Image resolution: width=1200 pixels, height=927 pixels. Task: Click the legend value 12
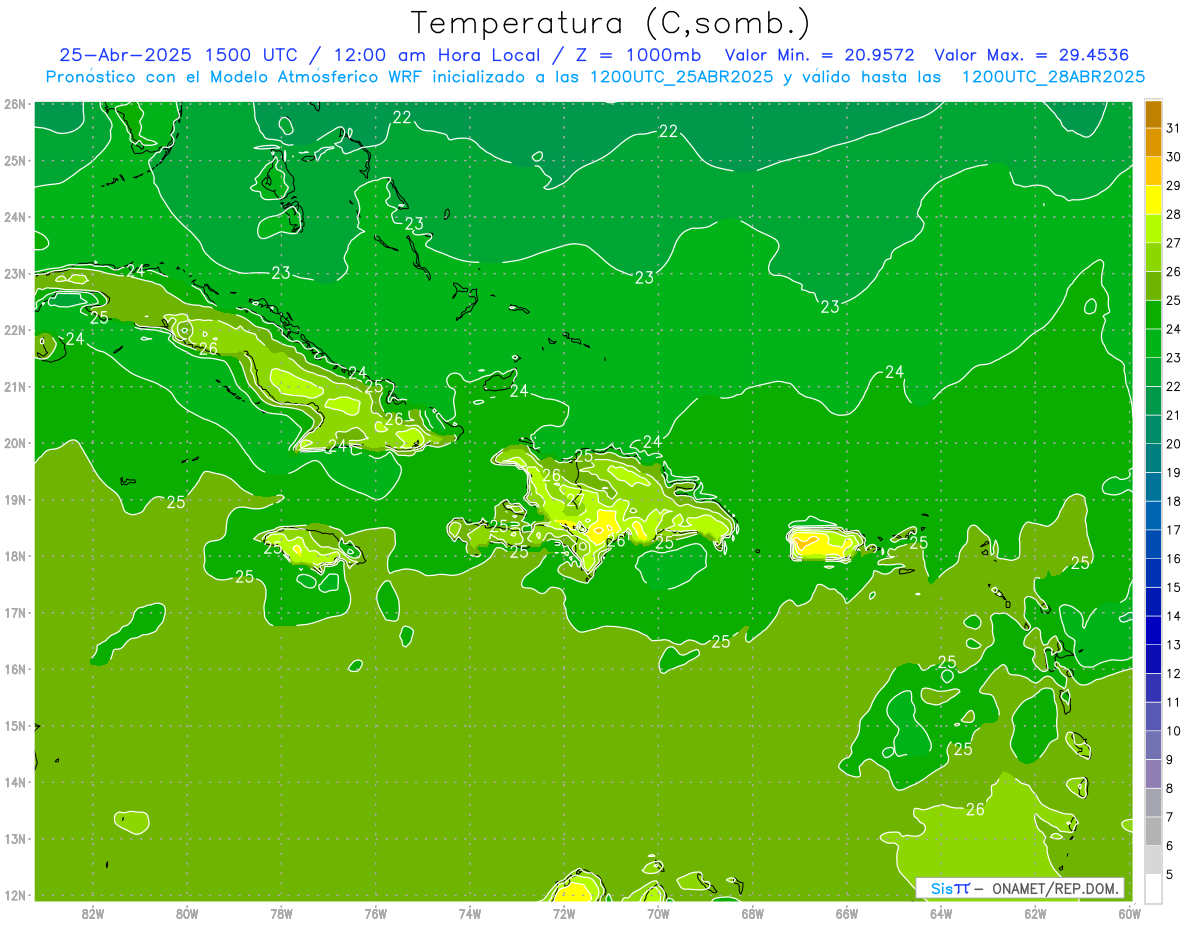click(x=1172, y=673)
